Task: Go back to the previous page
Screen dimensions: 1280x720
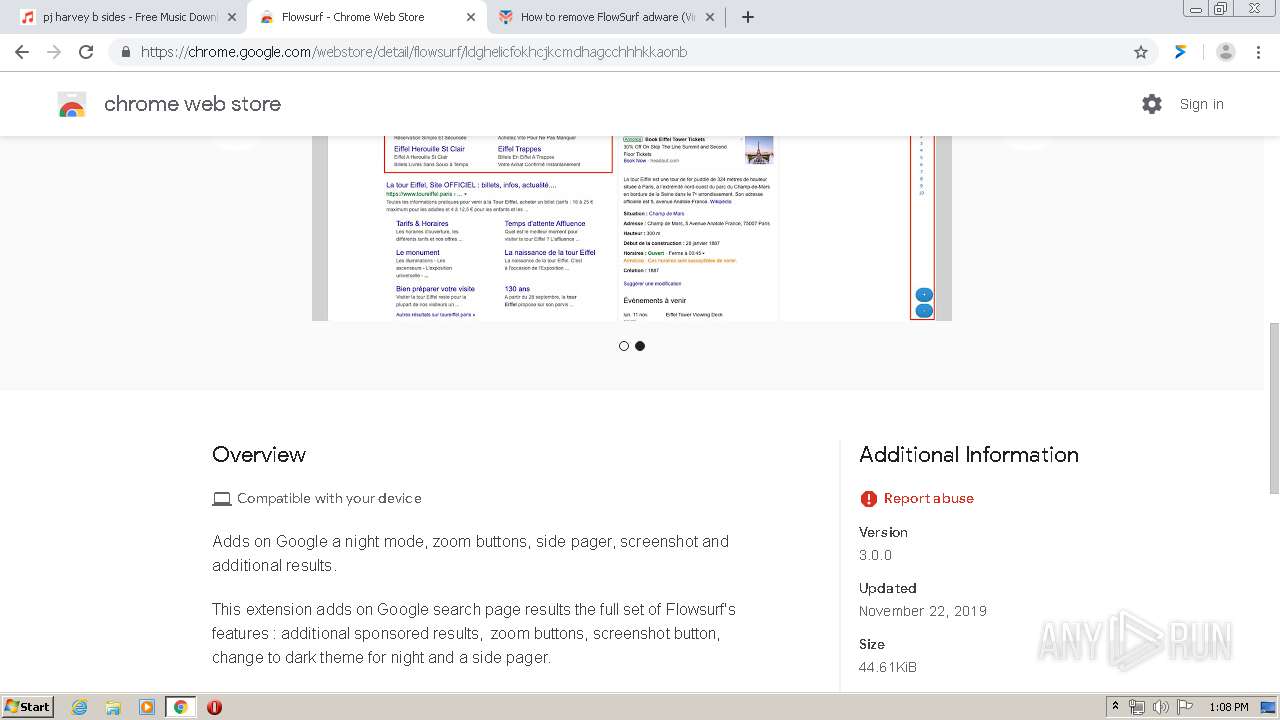Action: [22, 52]
